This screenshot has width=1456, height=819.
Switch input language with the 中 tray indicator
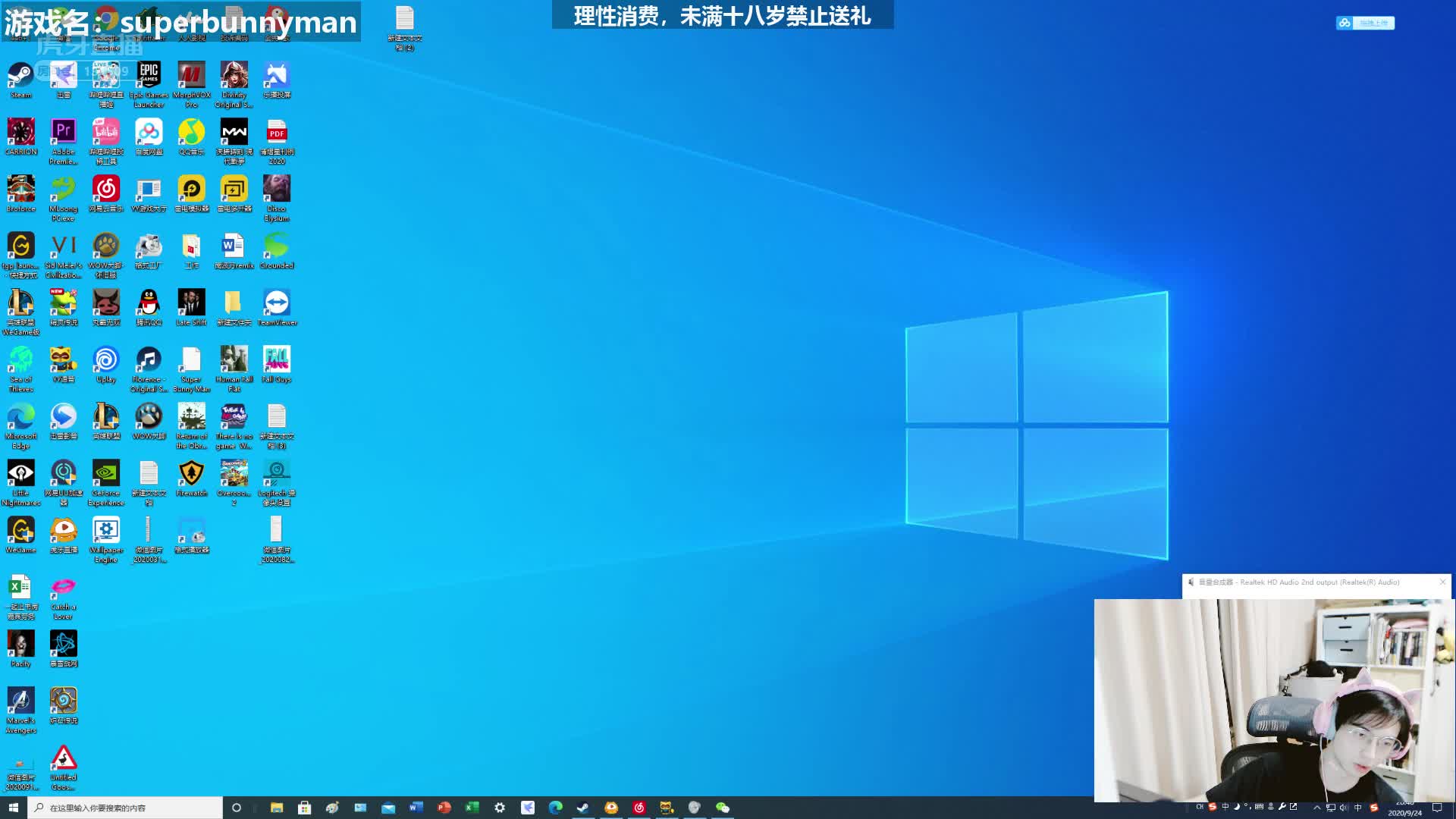1358,808
